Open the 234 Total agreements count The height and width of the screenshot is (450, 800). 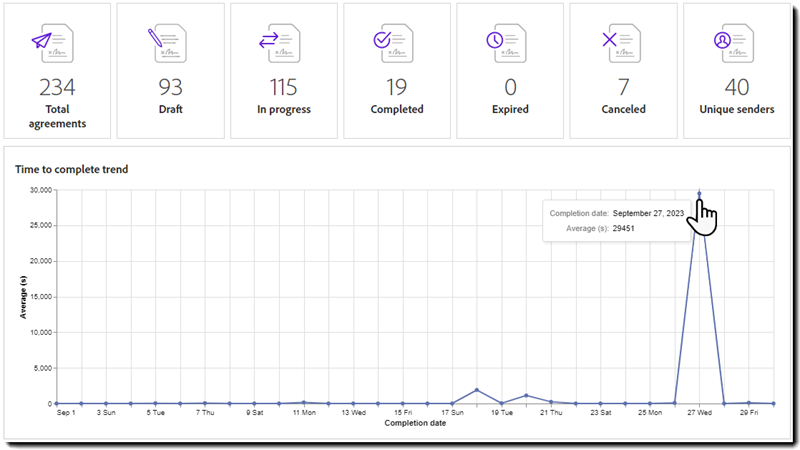(57, 88)
